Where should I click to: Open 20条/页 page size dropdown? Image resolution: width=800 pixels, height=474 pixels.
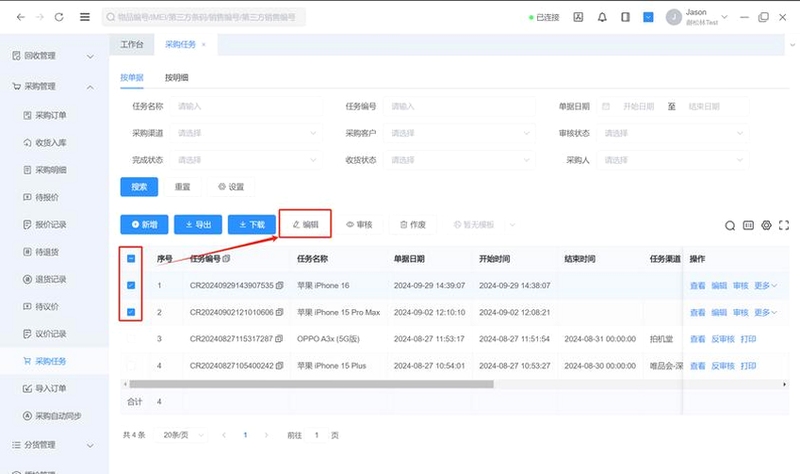[181, 435]
